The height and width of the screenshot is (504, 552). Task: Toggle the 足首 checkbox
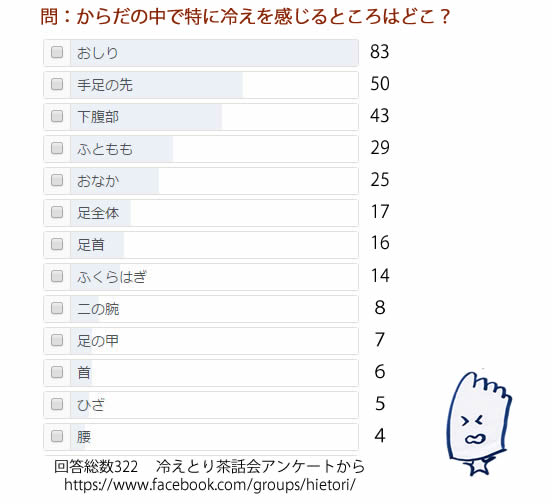57,244
